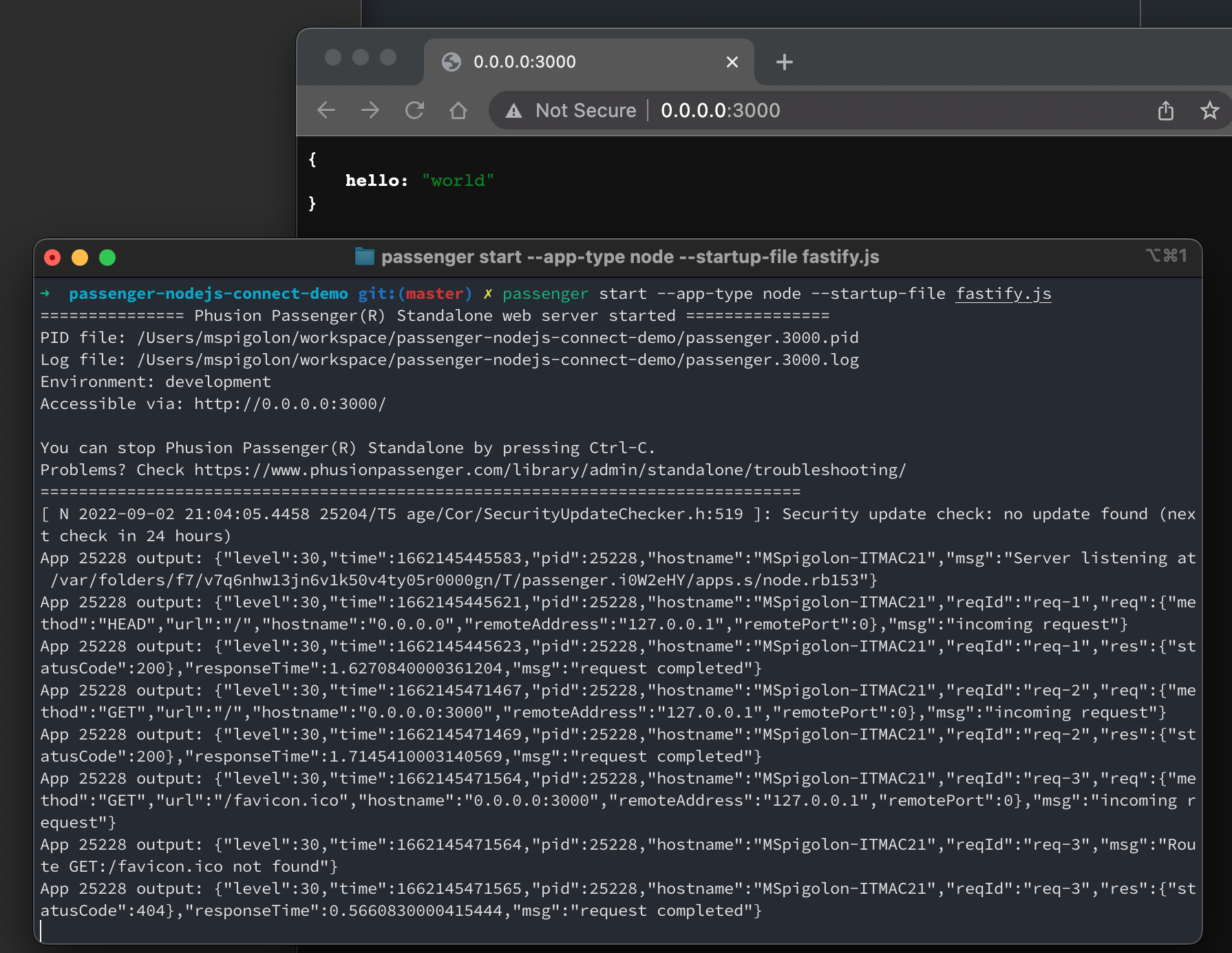Click the terminal window title text
Viewport: 1232px width, 953px height.
point(630,257)
